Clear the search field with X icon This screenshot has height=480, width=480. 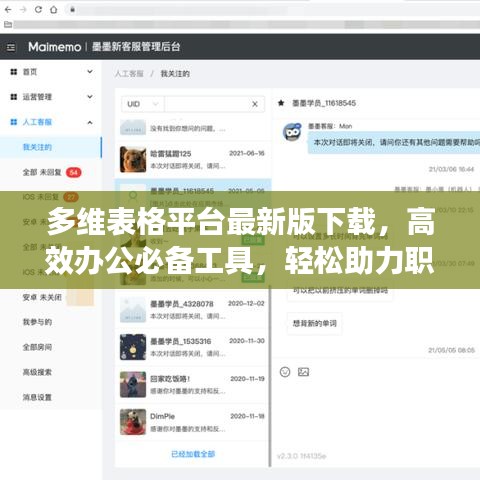pyautogui.click(x=255, y=104)
